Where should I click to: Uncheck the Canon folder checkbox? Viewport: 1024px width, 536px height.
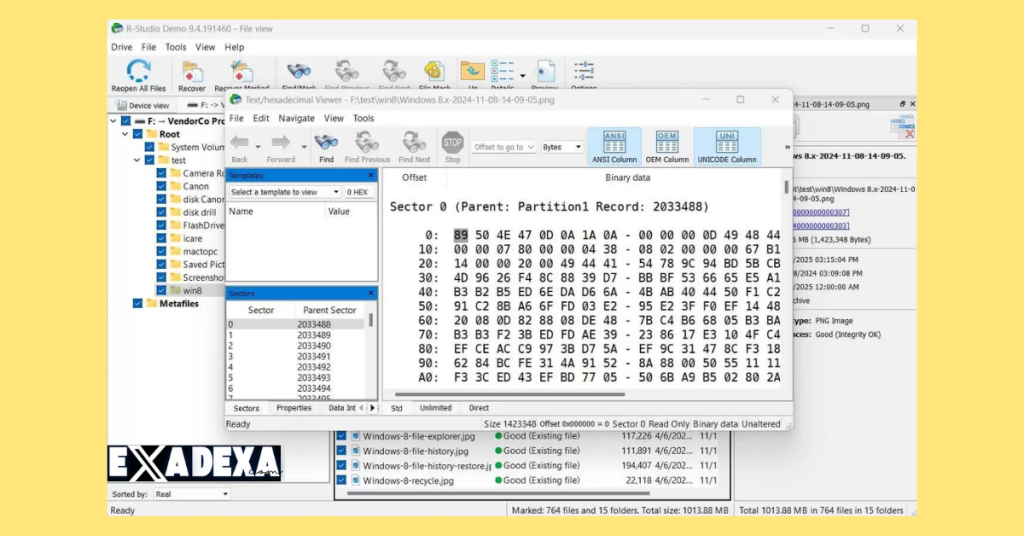161,186
